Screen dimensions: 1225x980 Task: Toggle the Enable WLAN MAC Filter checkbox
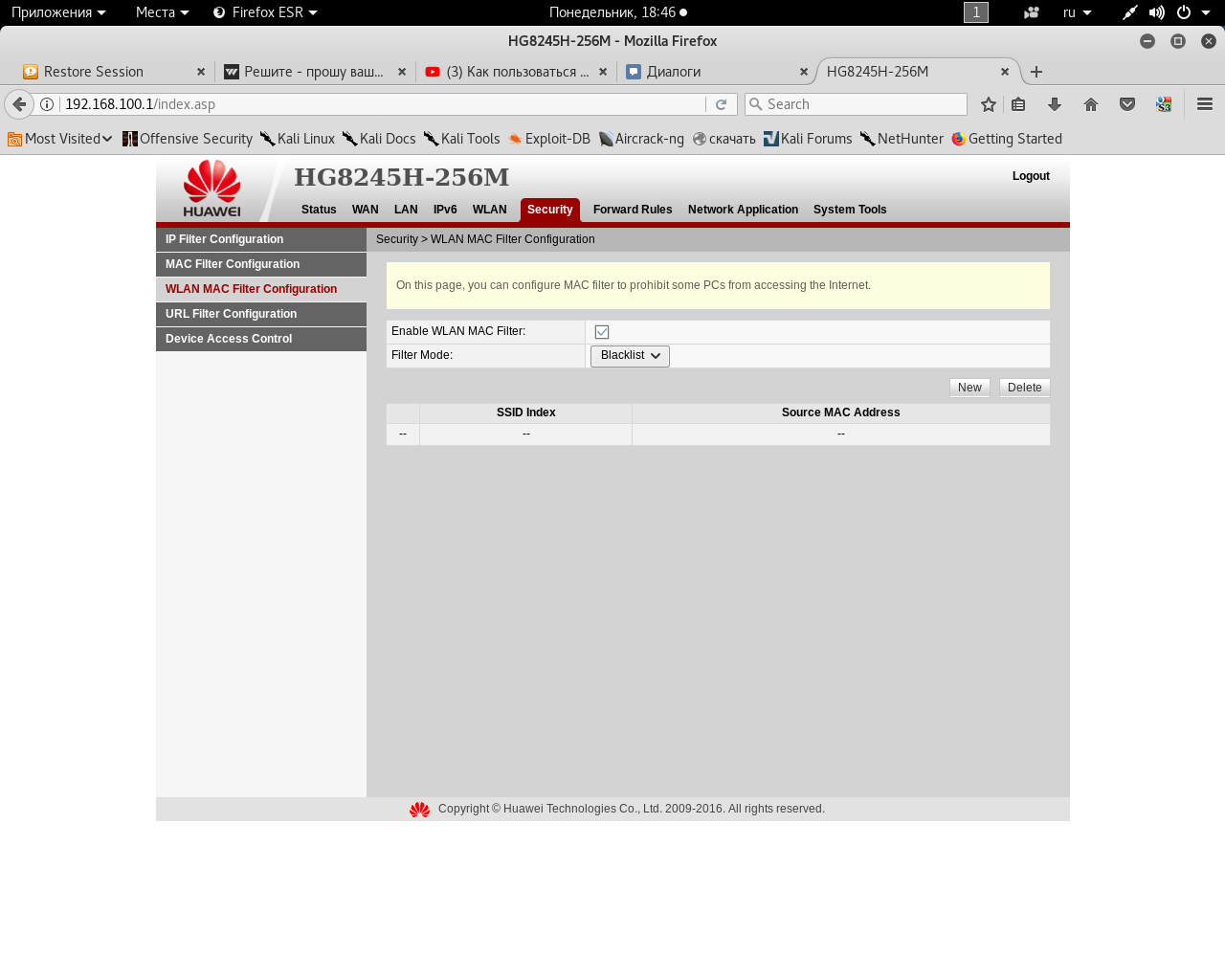602,332
